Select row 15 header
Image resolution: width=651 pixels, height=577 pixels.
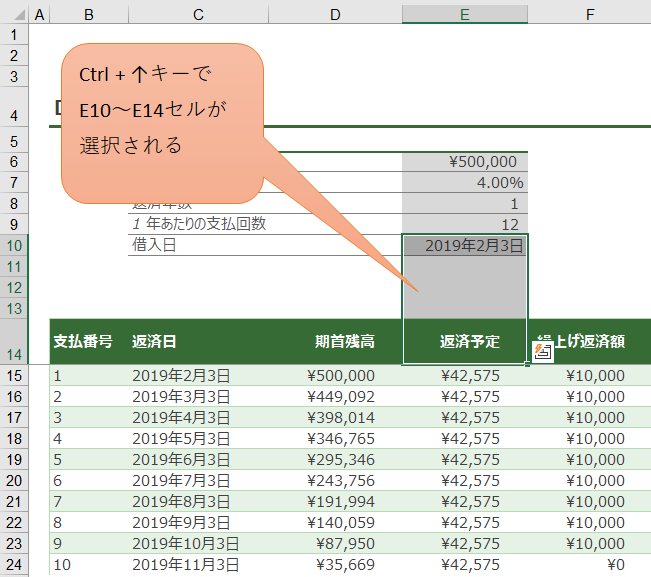pos(14,376)
